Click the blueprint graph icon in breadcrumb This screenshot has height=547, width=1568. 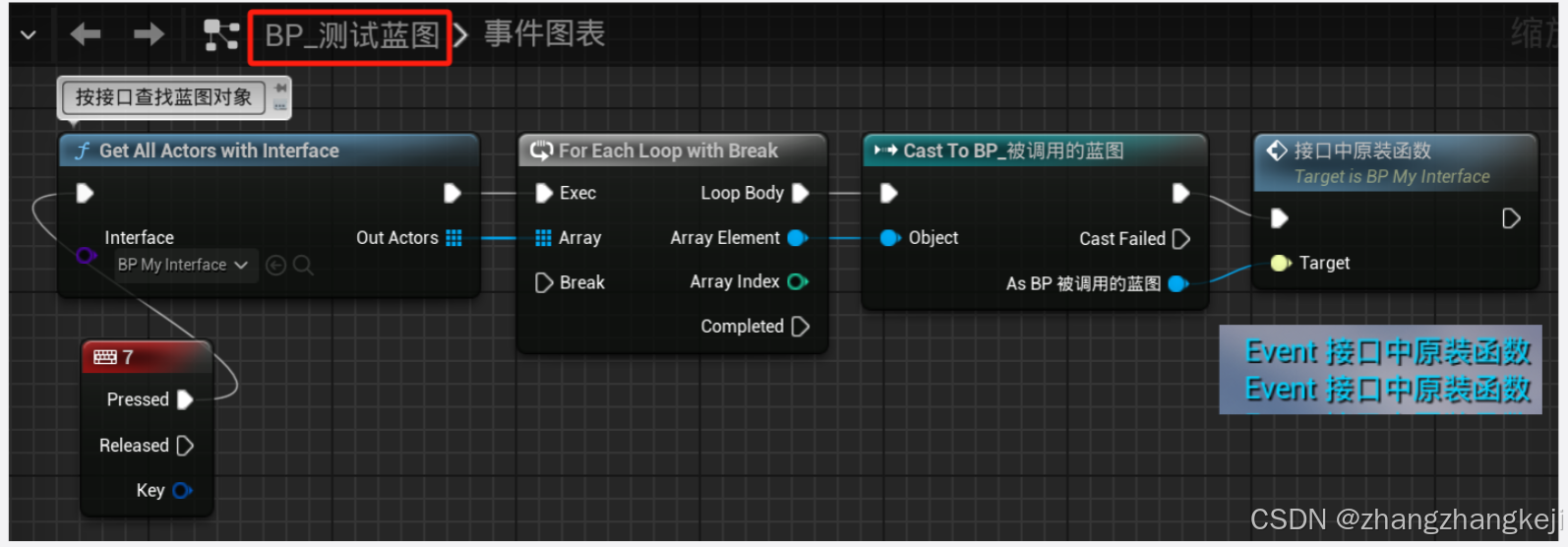pyautogui.click(x=221, y=35)
